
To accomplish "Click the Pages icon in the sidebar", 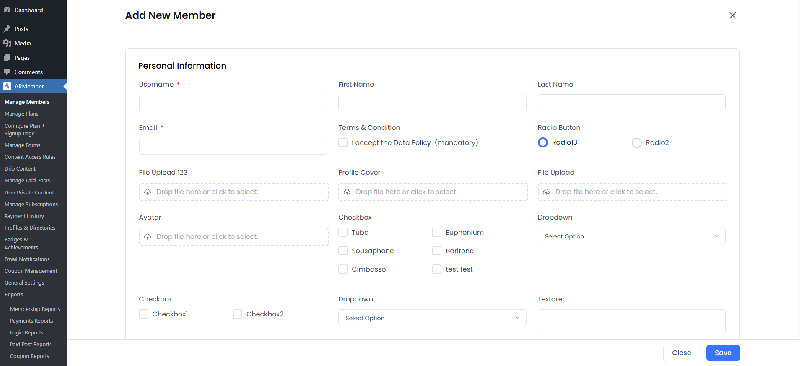I will [7, 58].
